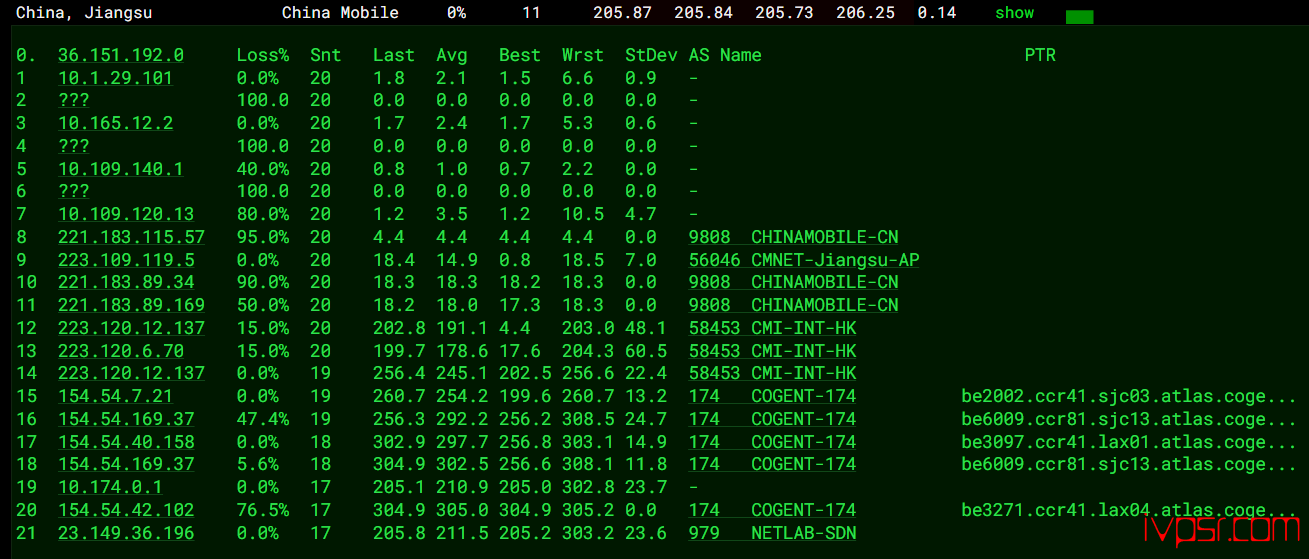
Task: Click the AS link 56046 CMNET-Jiangsu-AP
Action: 804,260
